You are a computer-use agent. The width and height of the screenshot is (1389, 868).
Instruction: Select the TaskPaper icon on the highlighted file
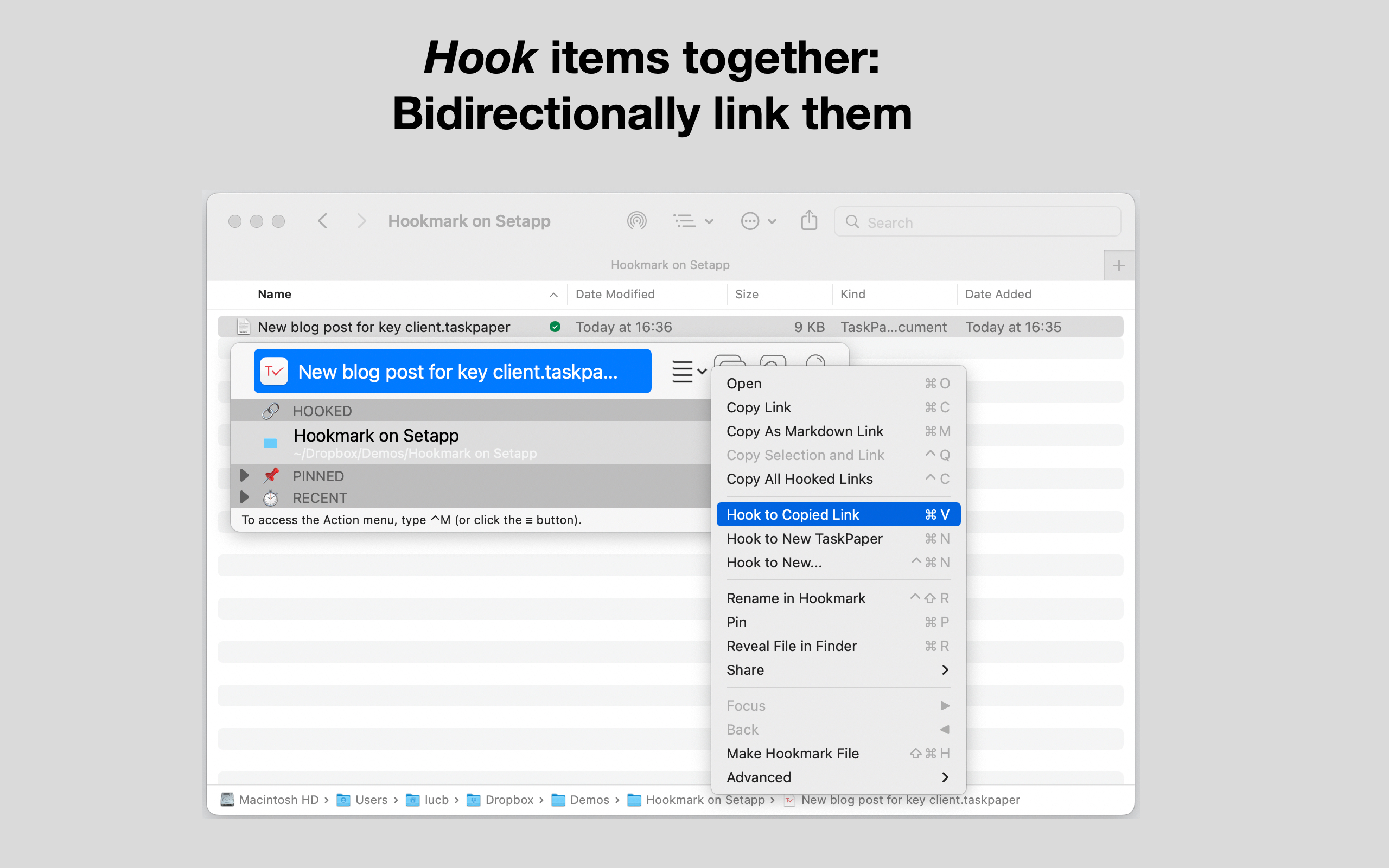(275, 371)
